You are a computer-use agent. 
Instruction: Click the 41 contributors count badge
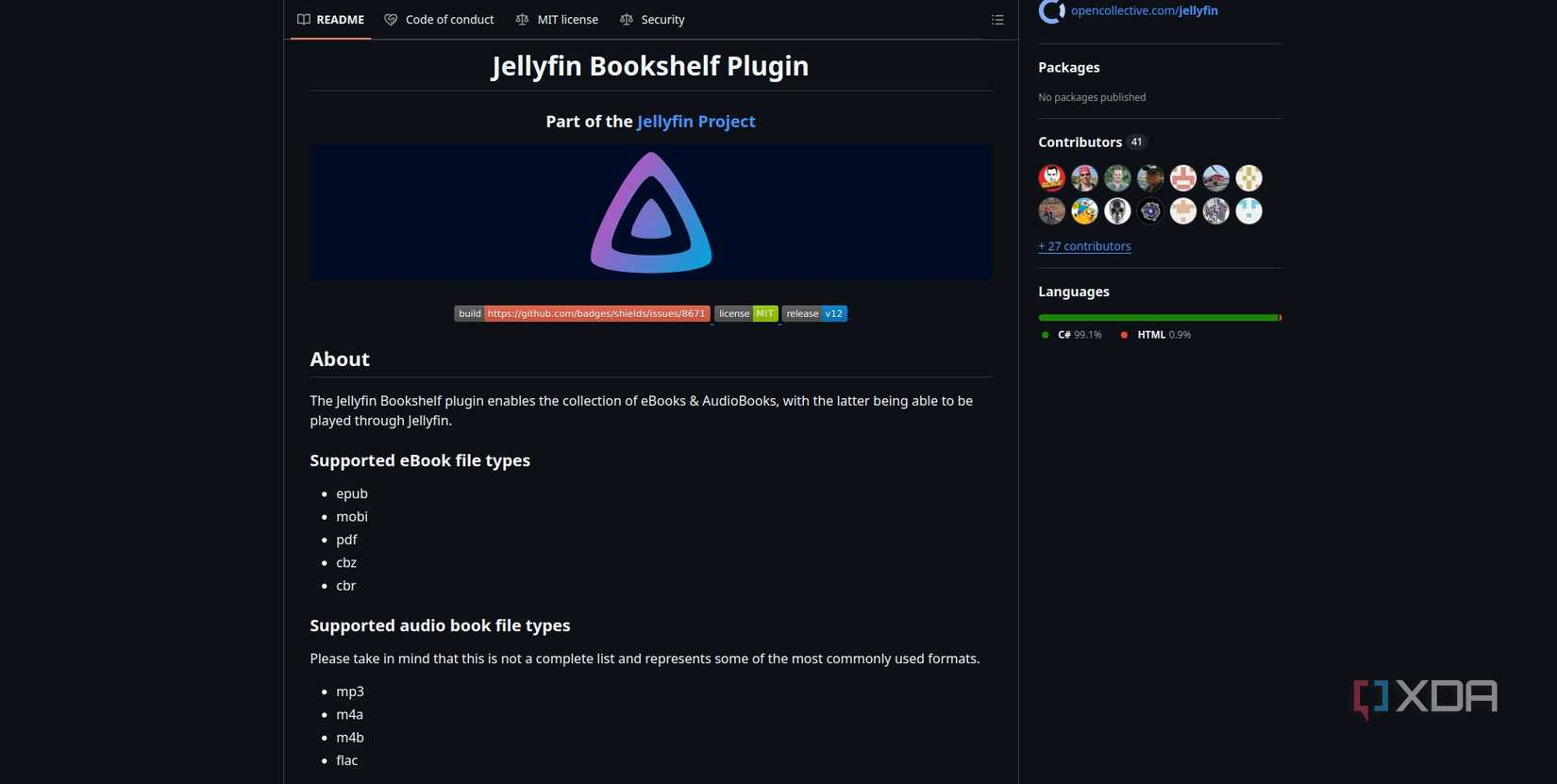click(x=1136, y=142)
